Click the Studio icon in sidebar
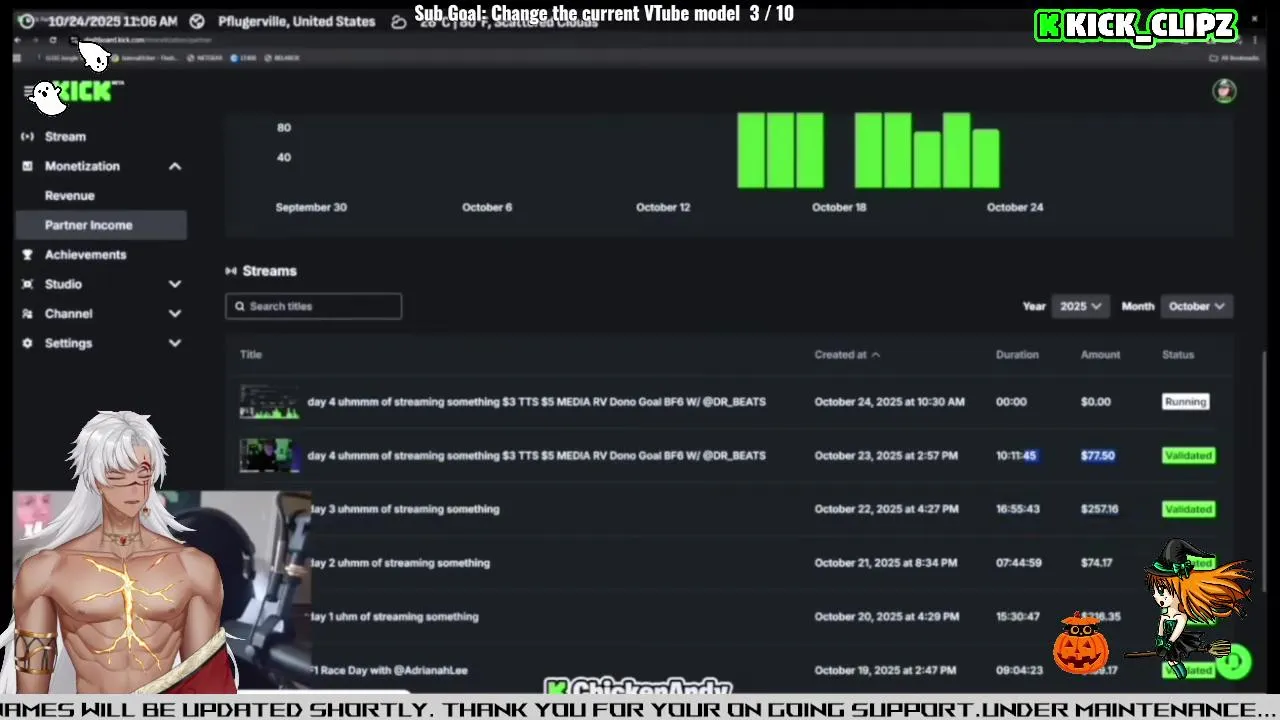Viewport: 1280px width, 720px height. [27, 284]
